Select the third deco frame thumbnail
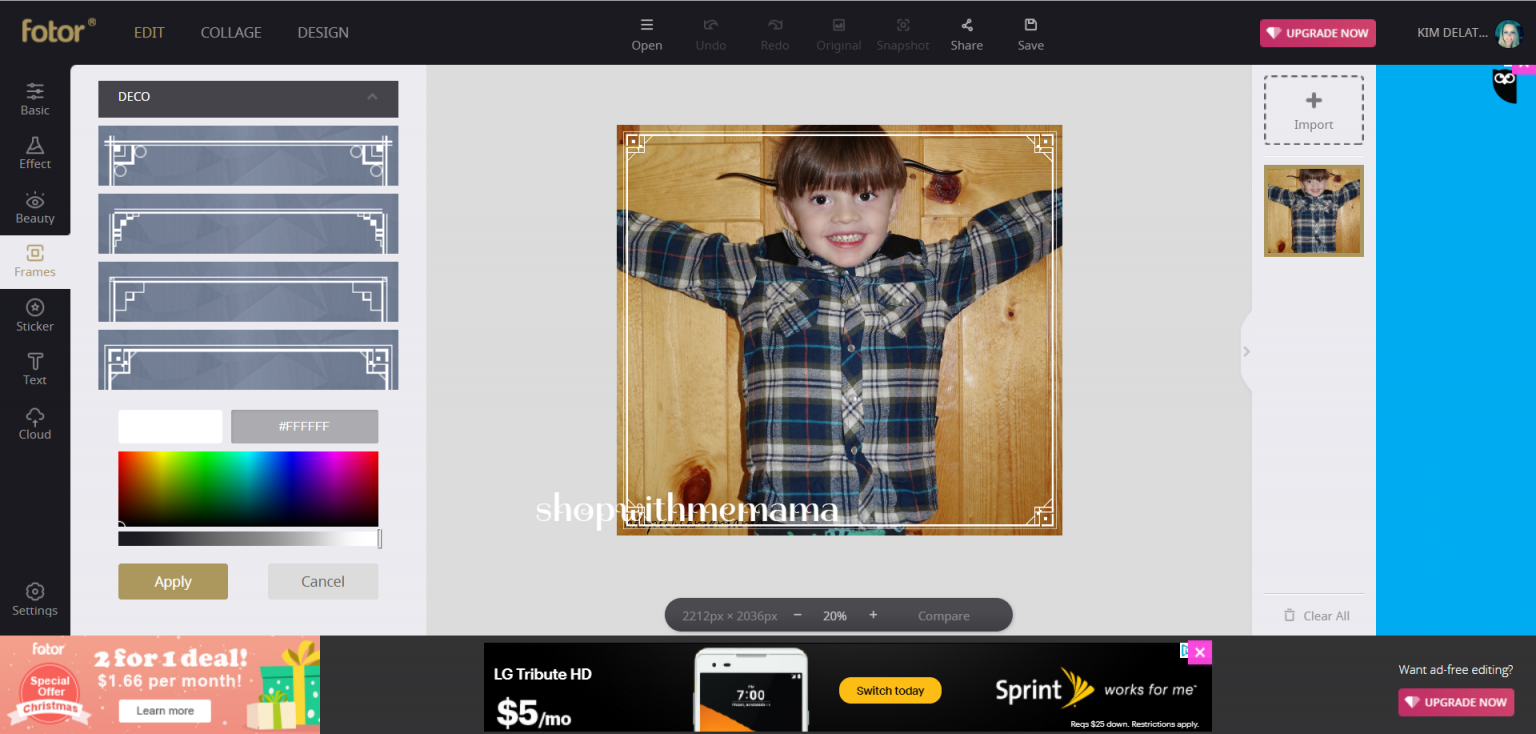The image size is (1536, 734). tap(248, 292)
